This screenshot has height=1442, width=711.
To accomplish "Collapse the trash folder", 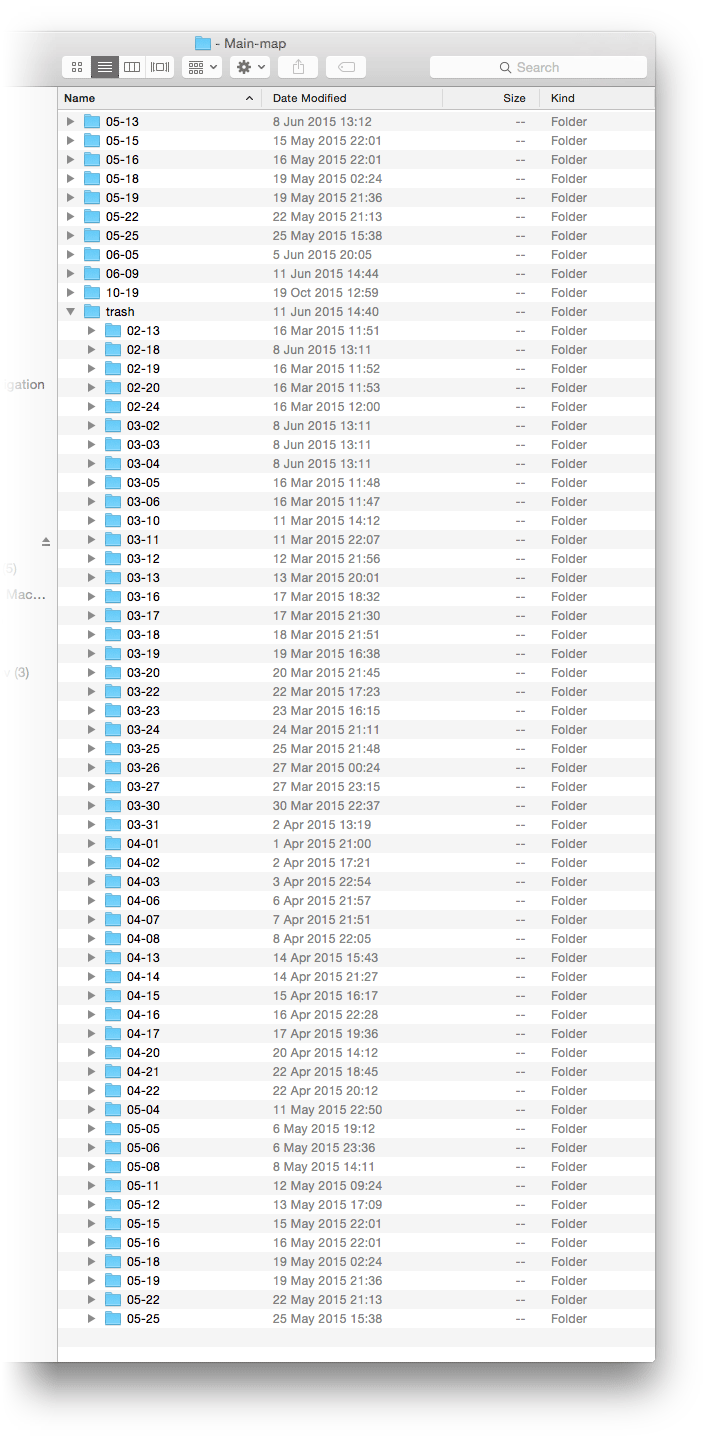I will pyautogui.click(x=70, y=312).
